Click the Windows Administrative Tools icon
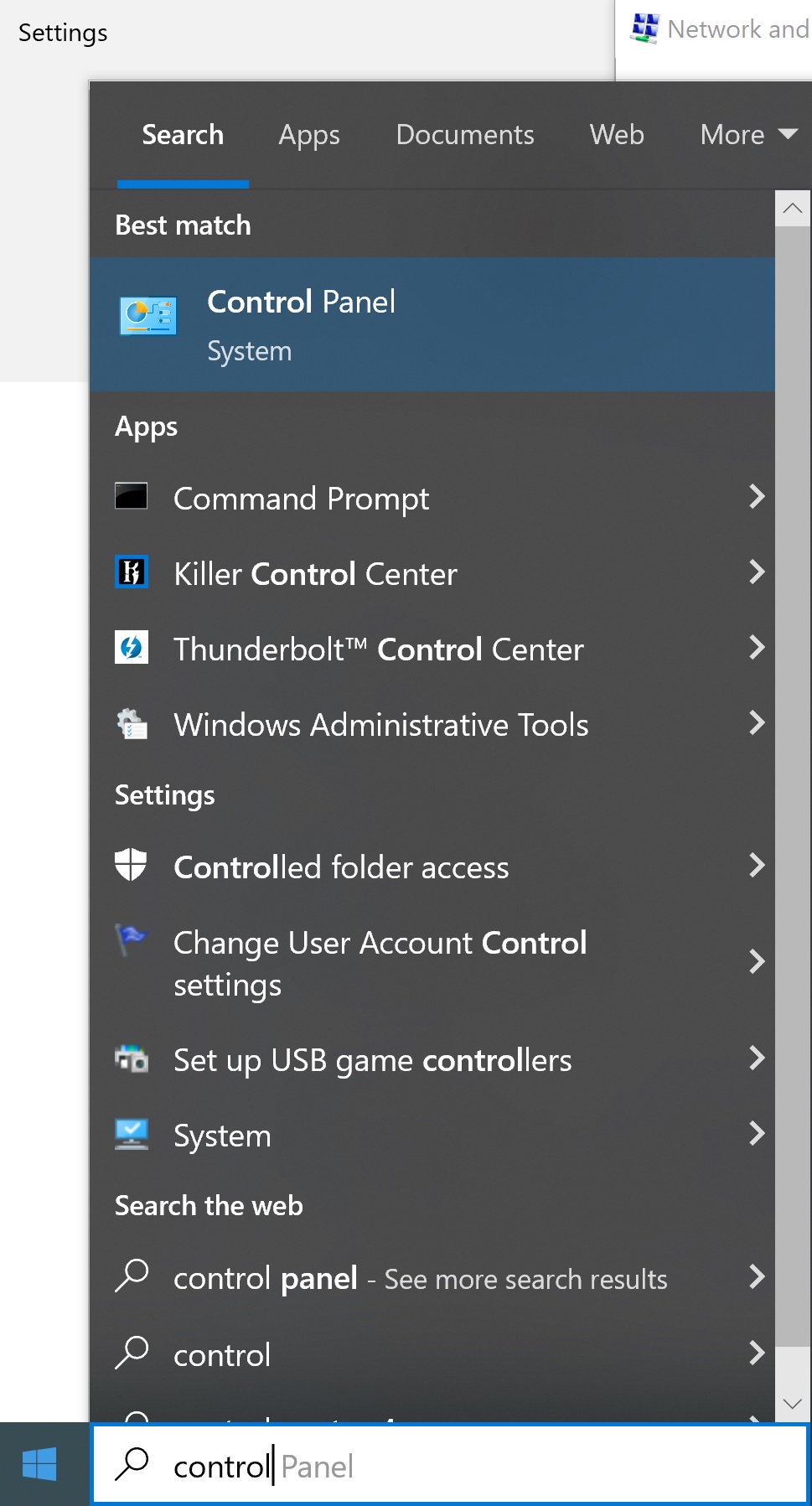812x1506 pixels. 132,723
